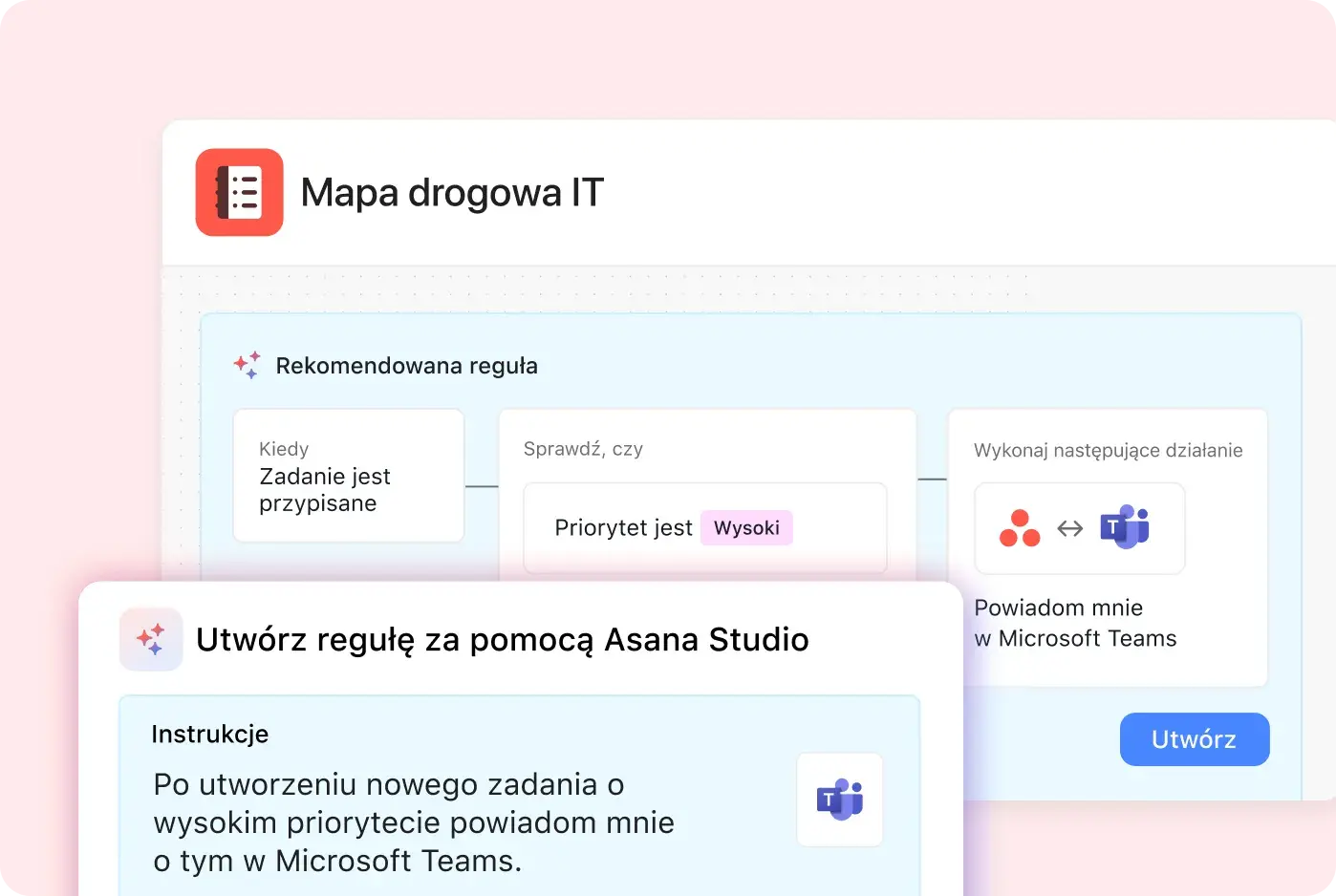Click the sparkle icon beside Rekomendowana reguła
The height and width of the screenshot is (896, 1336).
point(247,365)
